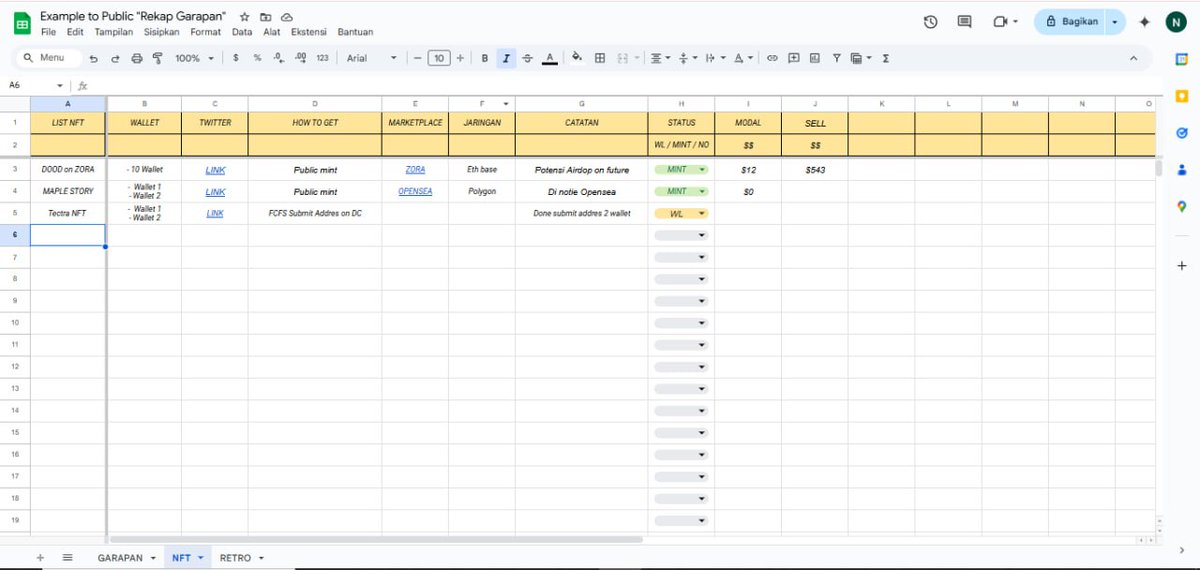Open text rotation dropdown
The width and height of the screenshot is (1200, 570).
[743, 58]
